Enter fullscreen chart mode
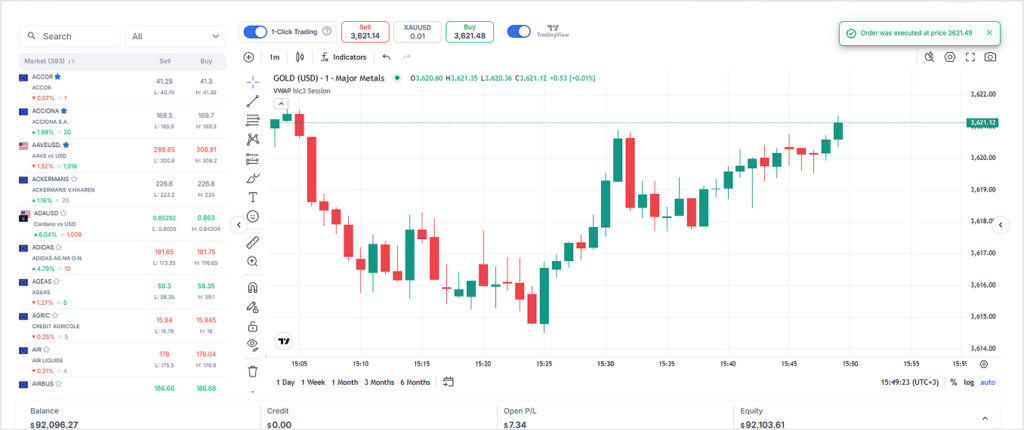 coord(969,57)
